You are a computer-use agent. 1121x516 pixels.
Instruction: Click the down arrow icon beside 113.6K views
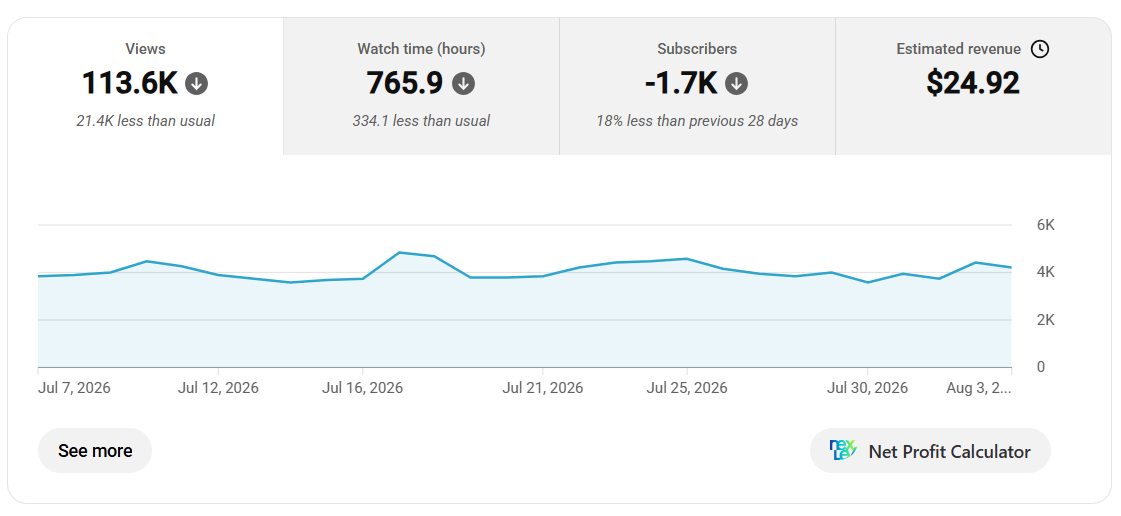(x=197, y=84)
